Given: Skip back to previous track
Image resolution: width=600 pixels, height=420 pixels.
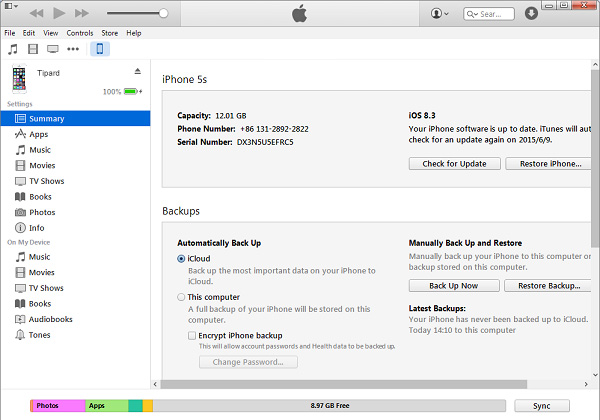Looking at the screenshot, I should pos(36,13).
